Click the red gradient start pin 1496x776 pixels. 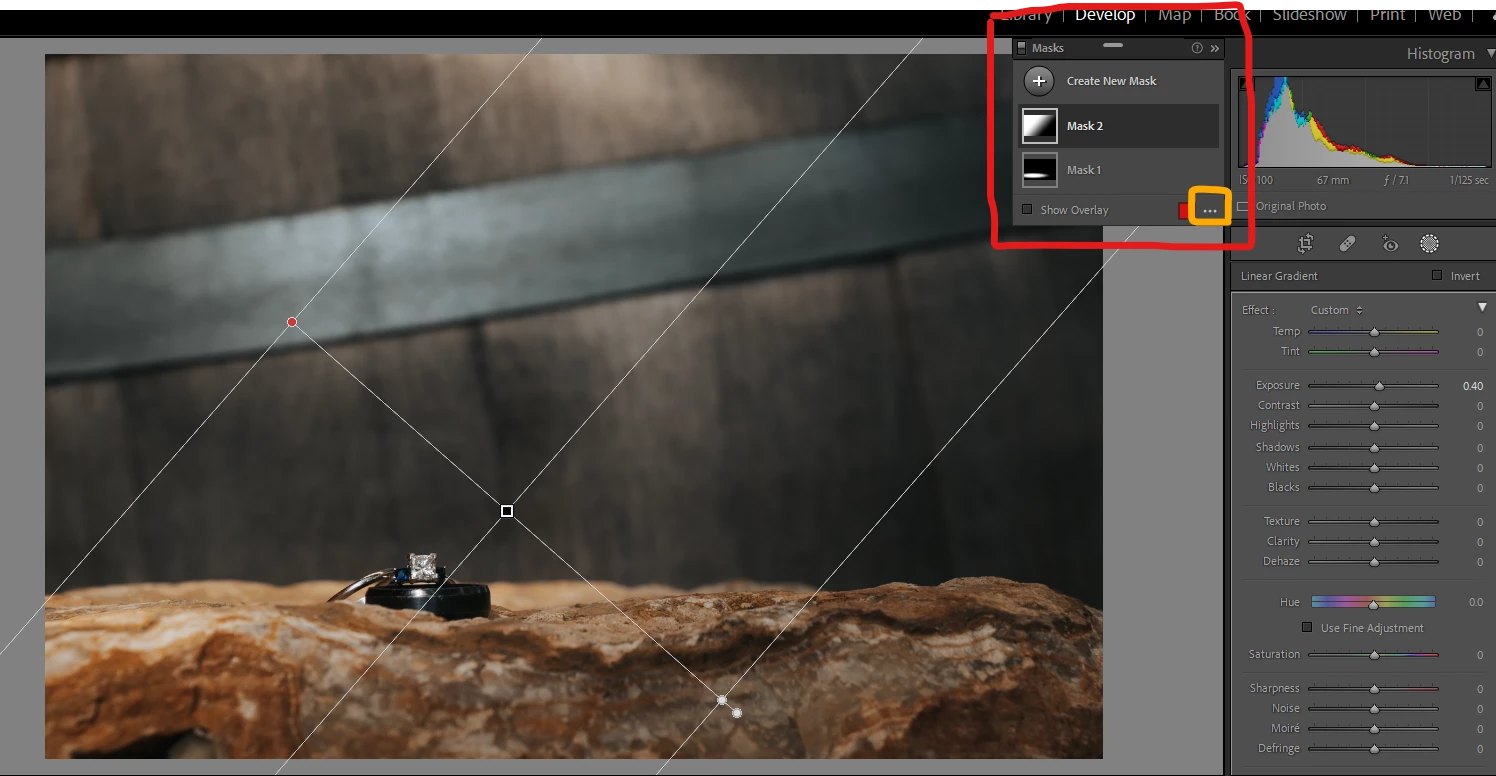pos(292,322)
